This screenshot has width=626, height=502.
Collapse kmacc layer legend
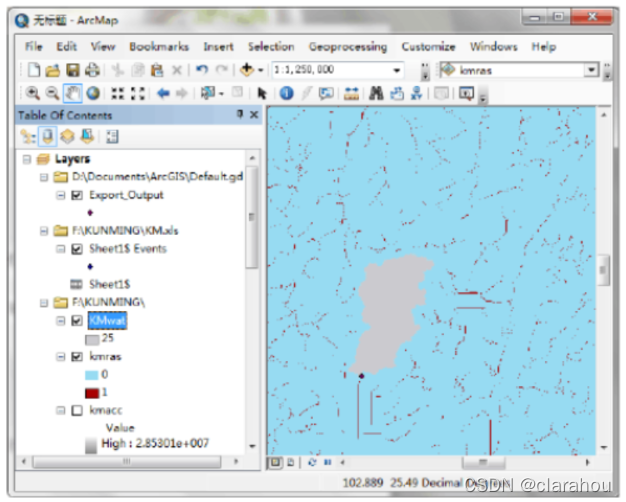(60, 411)
